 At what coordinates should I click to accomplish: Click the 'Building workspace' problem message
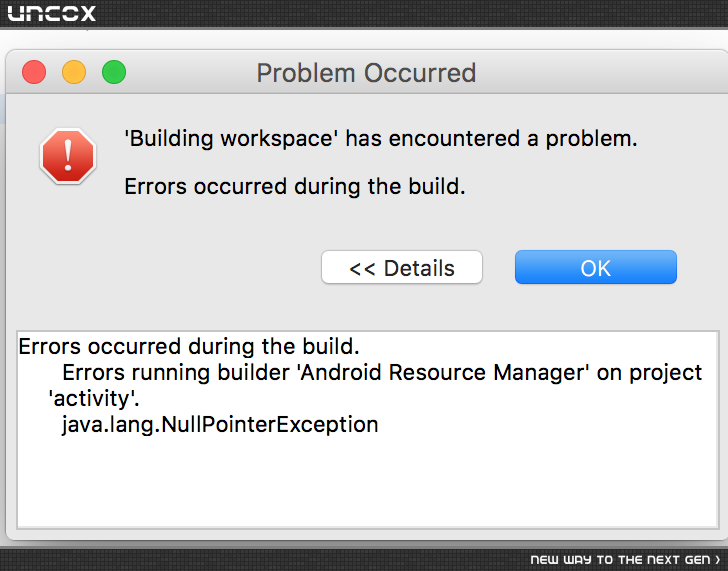[381, 139]
